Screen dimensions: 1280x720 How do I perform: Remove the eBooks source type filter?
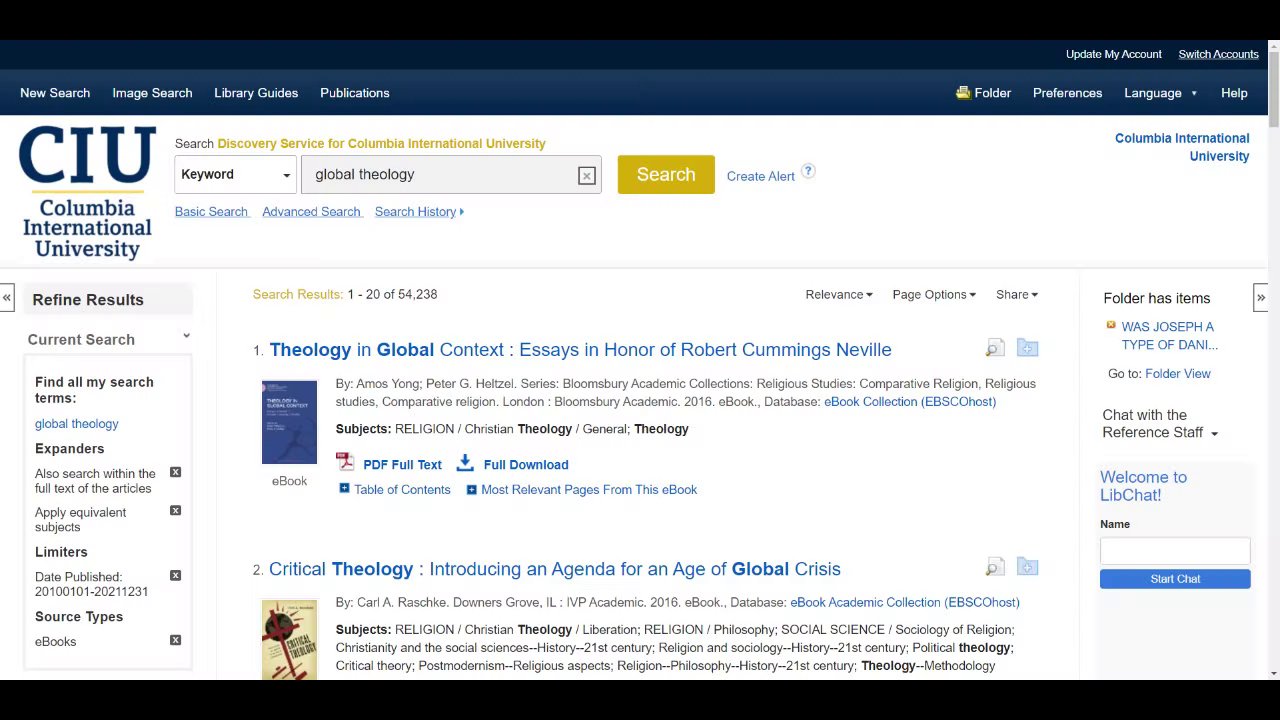175,640
